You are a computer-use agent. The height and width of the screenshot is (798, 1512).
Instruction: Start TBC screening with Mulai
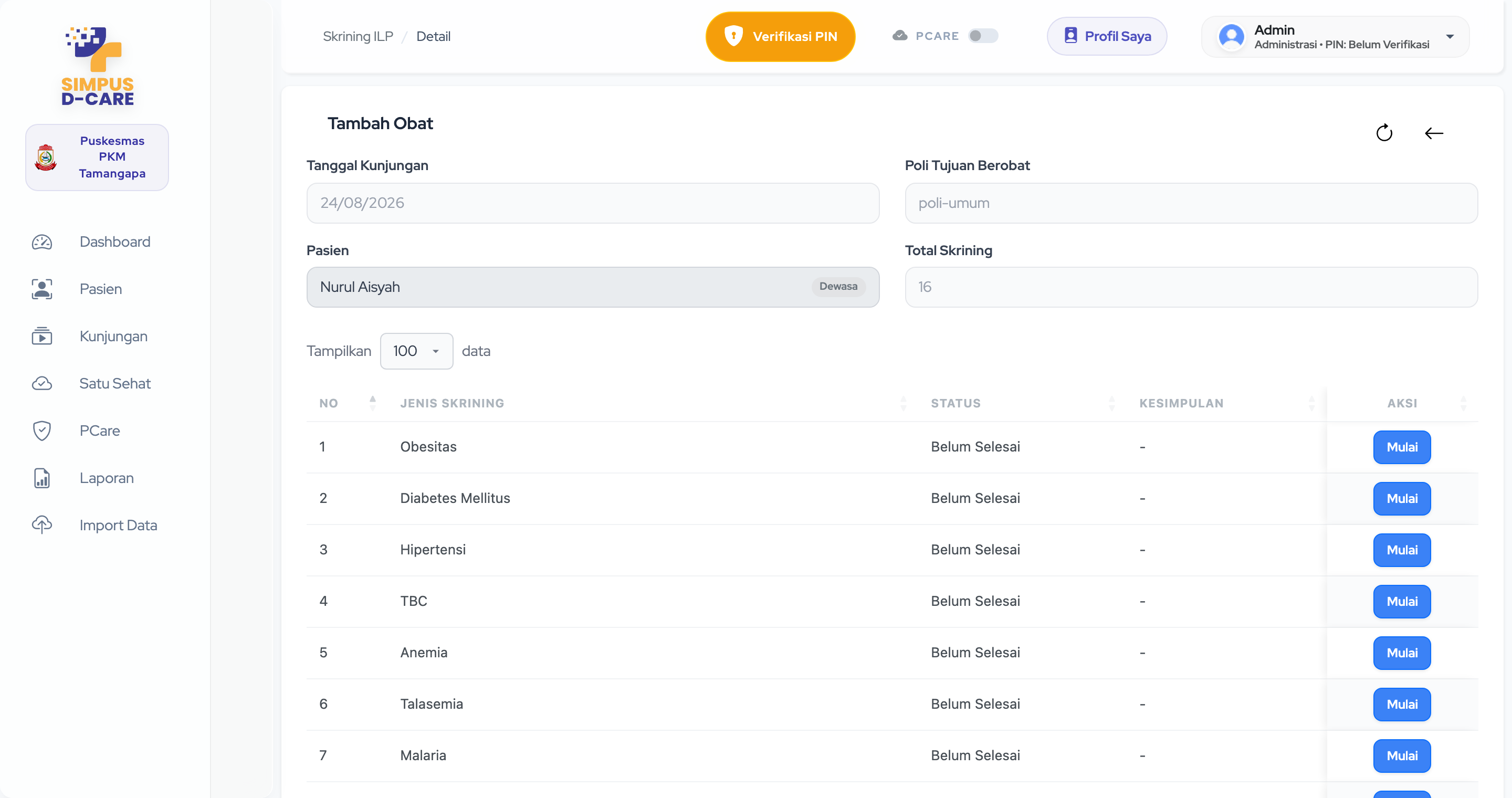click(x=1402, y=602)
